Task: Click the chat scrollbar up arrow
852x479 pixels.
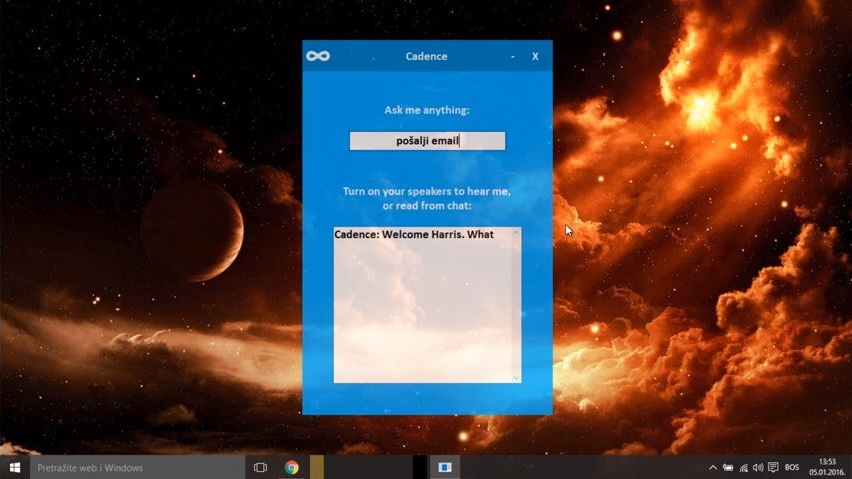Action: coord(517,233)
